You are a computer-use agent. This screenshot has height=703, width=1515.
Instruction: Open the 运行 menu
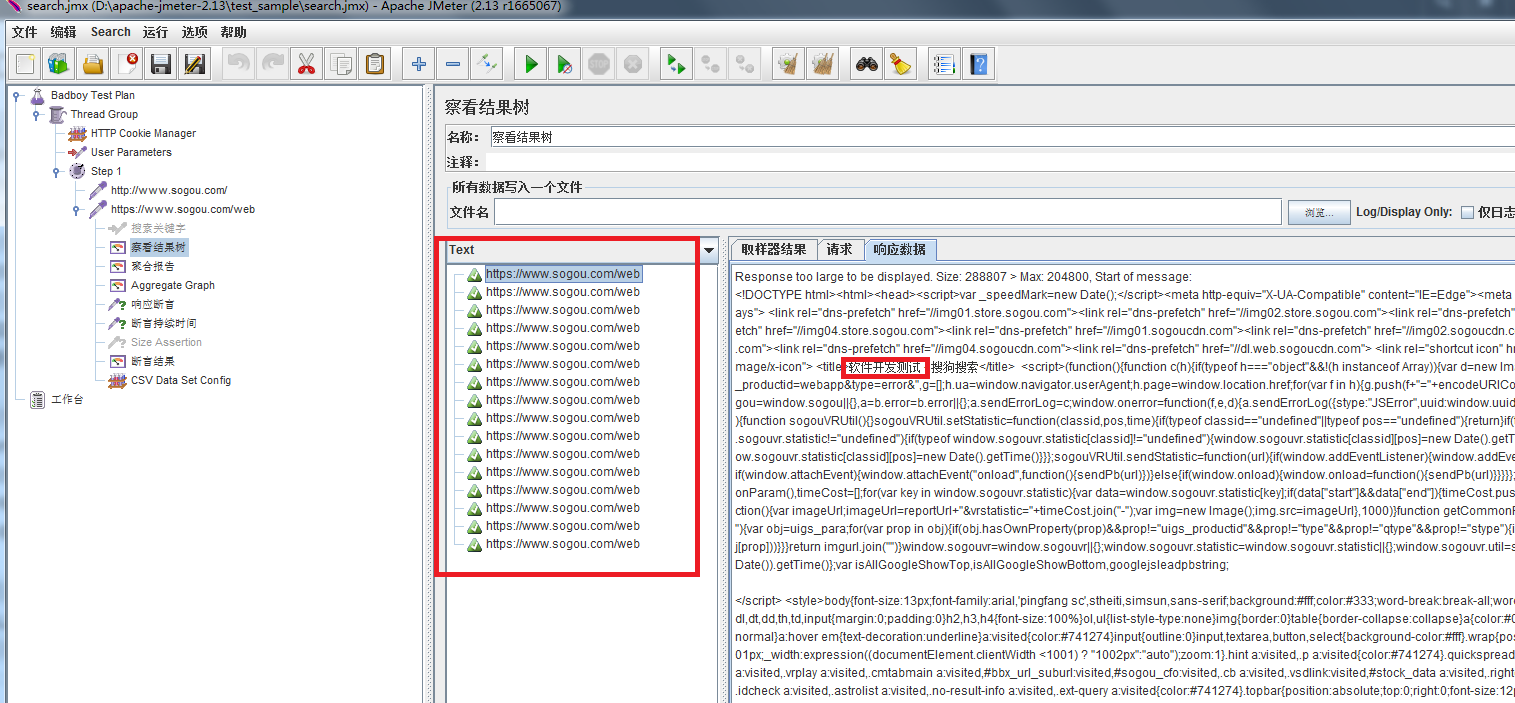[x=156, y=32]
